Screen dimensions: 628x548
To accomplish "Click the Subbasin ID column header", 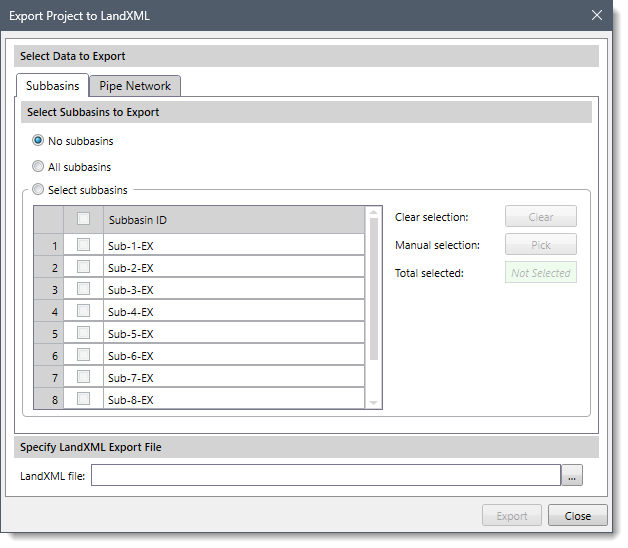I will [234, 220].
